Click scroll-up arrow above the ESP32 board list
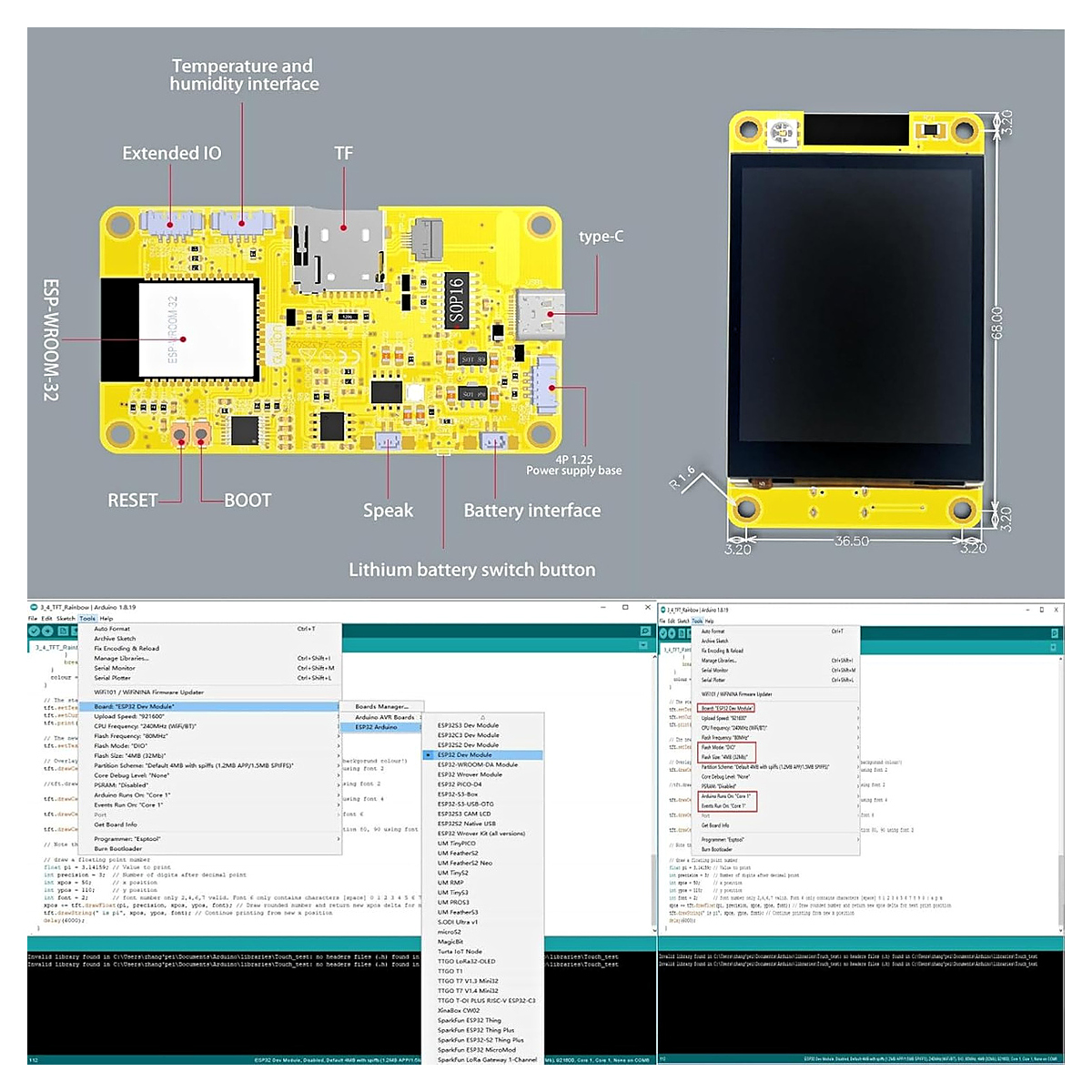 click(483, 718)
